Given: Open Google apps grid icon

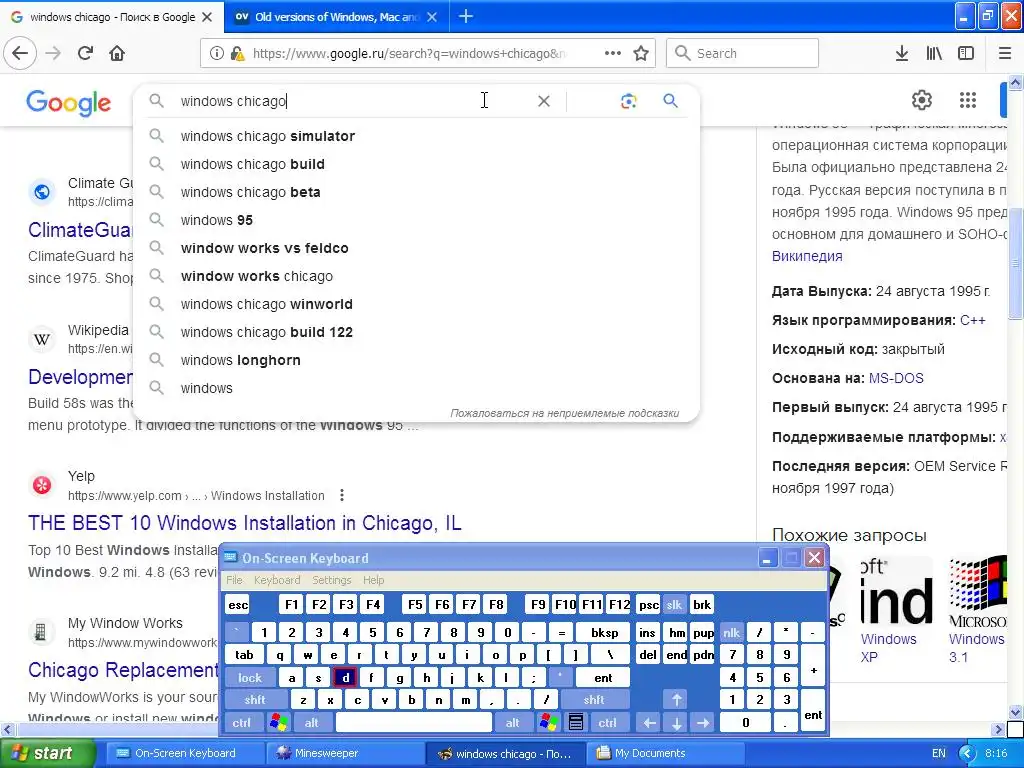Looking at the screenshot, I should click(968, 100).
